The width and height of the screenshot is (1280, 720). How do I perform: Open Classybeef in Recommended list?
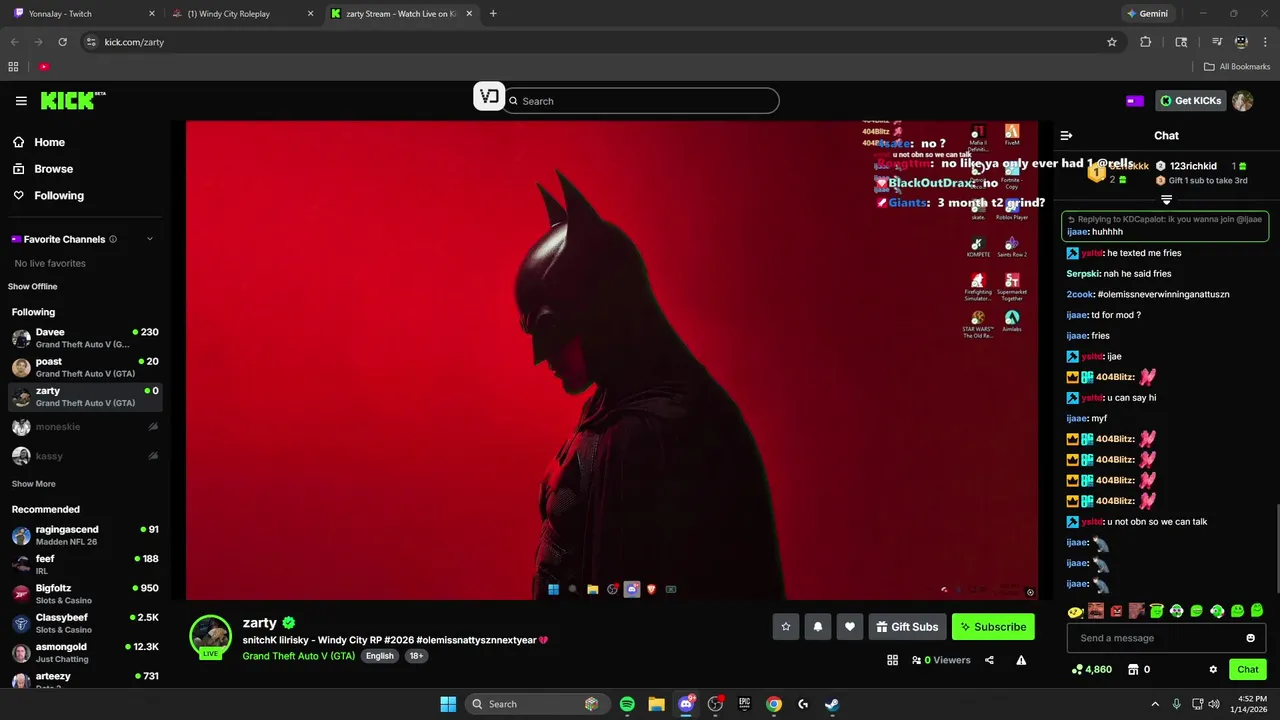[85, 623]
